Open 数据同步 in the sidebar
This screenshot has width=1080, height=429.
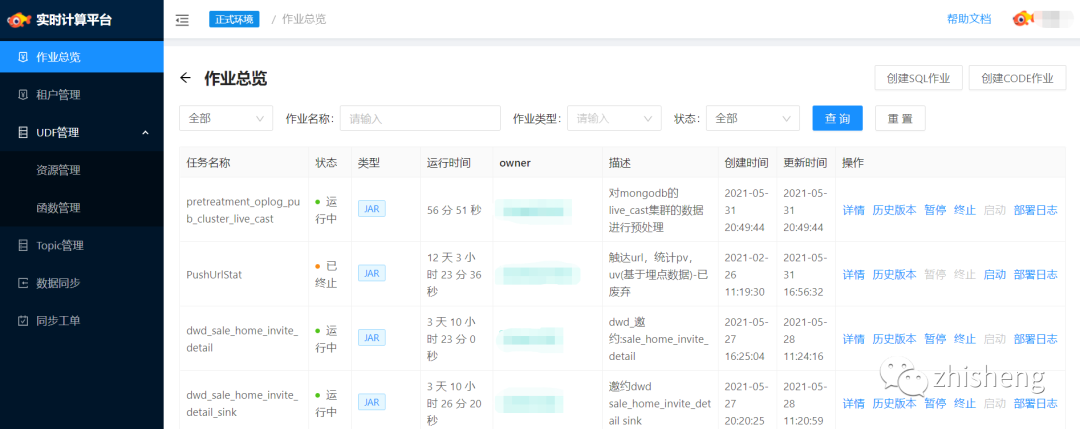click(x=81, y=283)
